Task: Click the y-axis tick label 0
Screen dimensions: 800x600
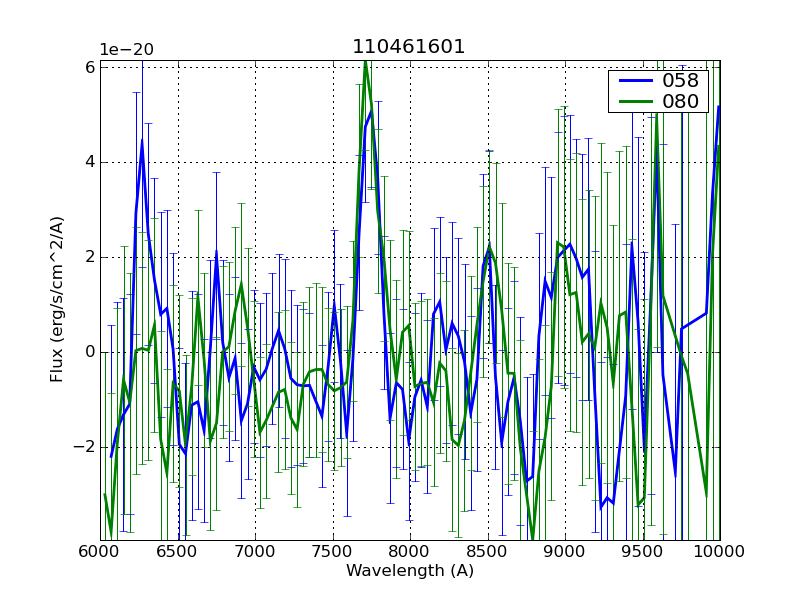Action: point(89,352)
